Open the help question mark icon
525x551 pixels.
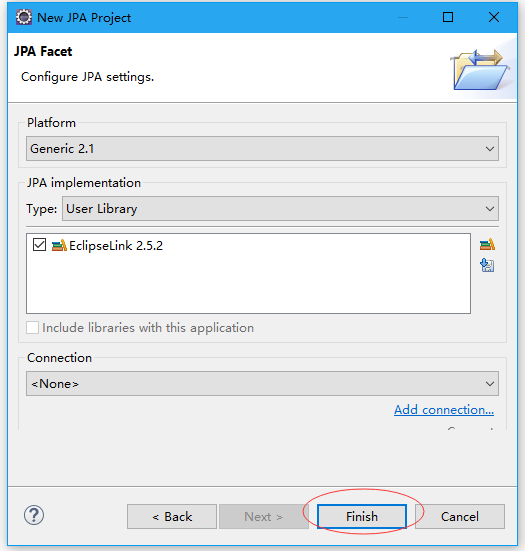coord(34,516)
